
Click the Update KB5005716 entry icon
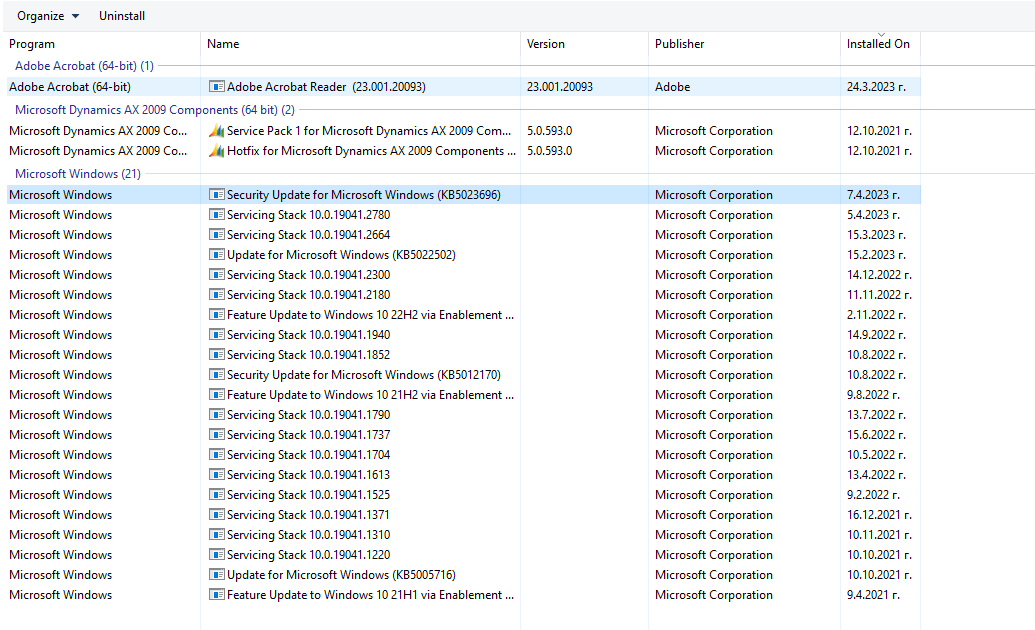click(x=216, y=574)
